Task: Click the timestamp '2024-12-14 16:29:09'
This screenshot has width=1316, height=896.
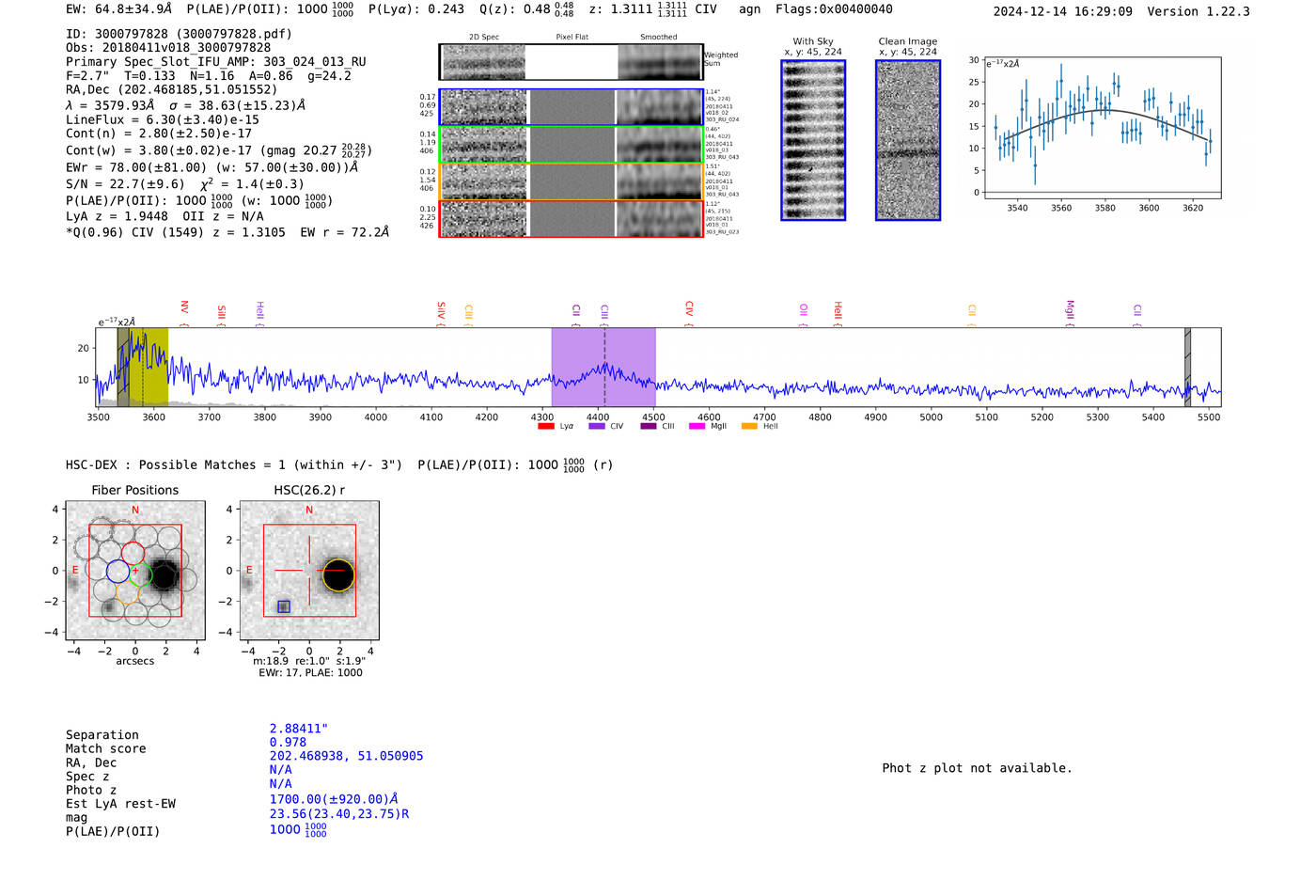Action: (1063, 11)
